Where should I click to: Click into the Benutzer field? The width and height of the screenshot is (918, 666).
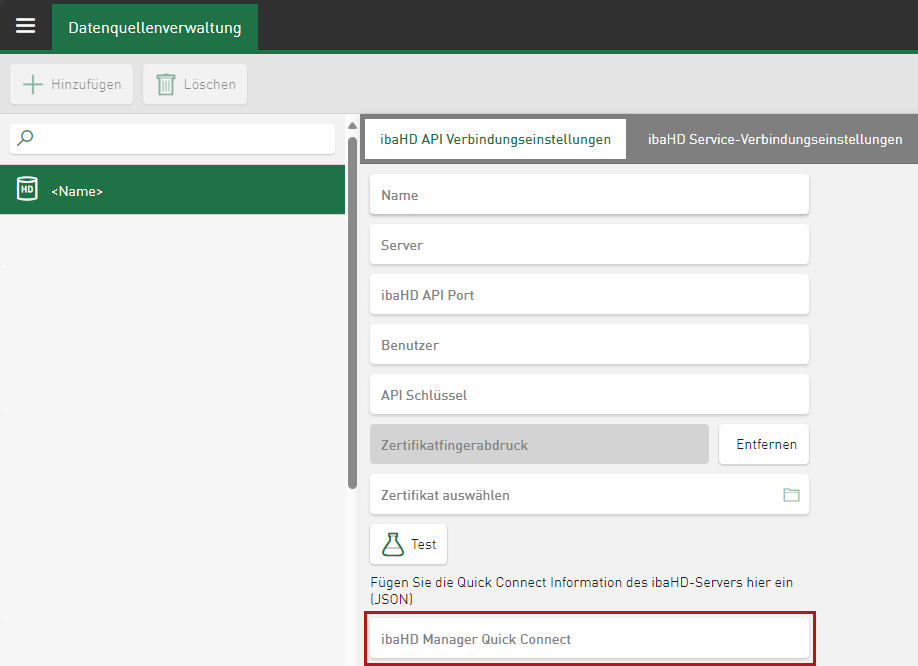coord(588,345)
